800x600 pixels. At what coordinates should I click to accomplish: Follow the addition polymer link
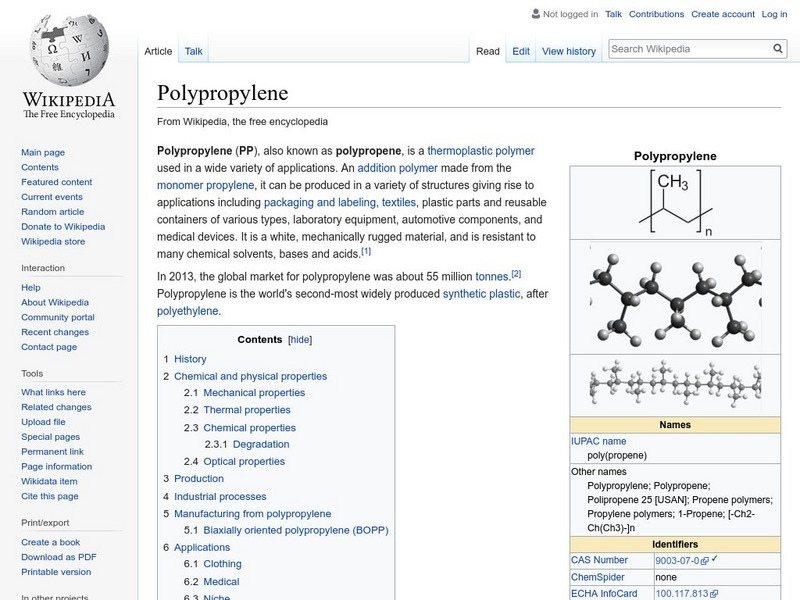(x=397, y=168)
